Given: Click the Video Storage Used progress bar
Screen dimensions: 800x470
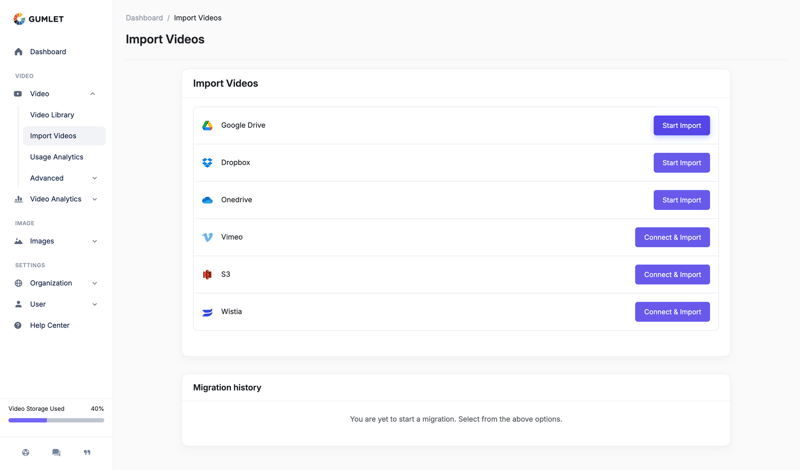Looking at the screenshot, I should click(x=56, y=420).
